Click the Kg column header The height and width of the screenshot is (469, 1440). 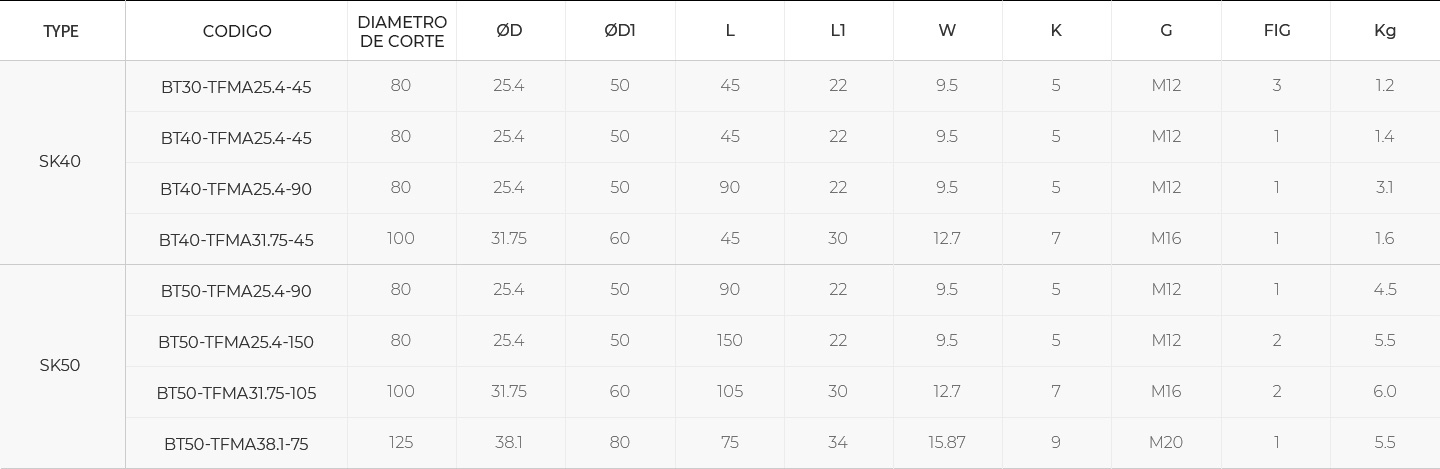(1385, 31)
